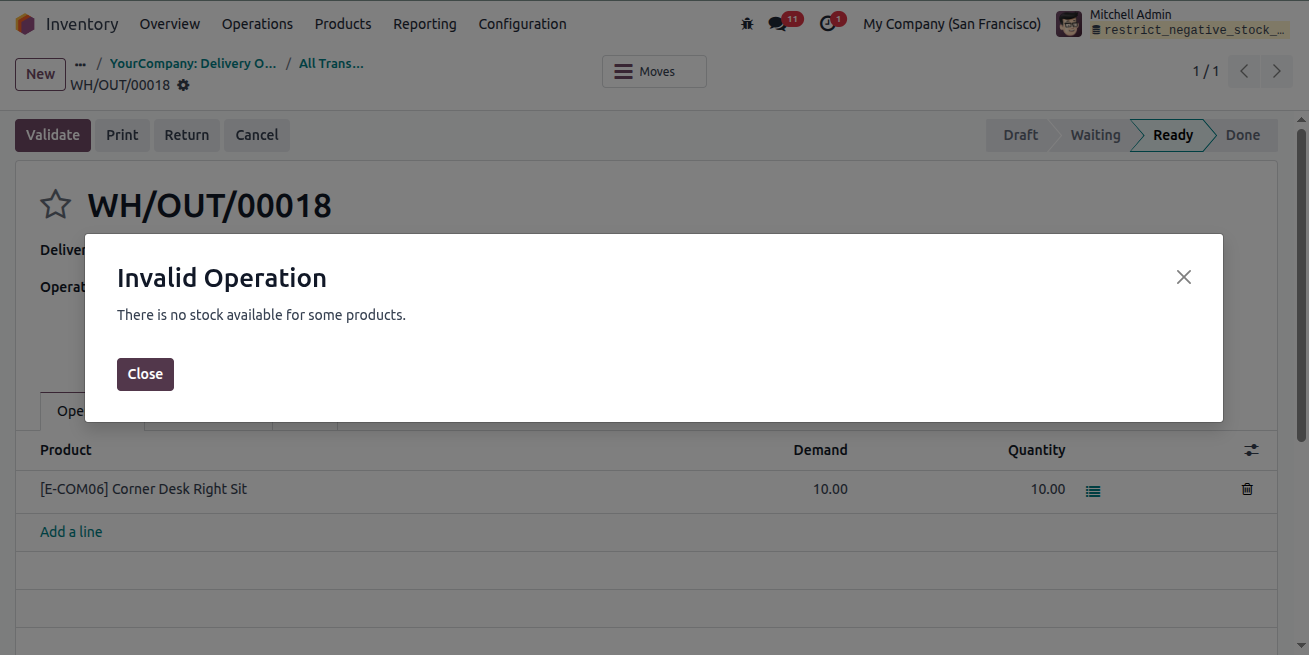The height and width of the screenshot is (655, 1309).
Task: Click the Demand column header
Action: [x=820, y=450]
